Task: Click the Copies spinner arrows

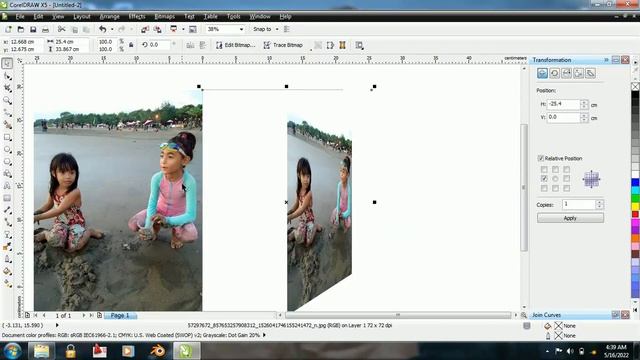Action: tap(599, 204)
